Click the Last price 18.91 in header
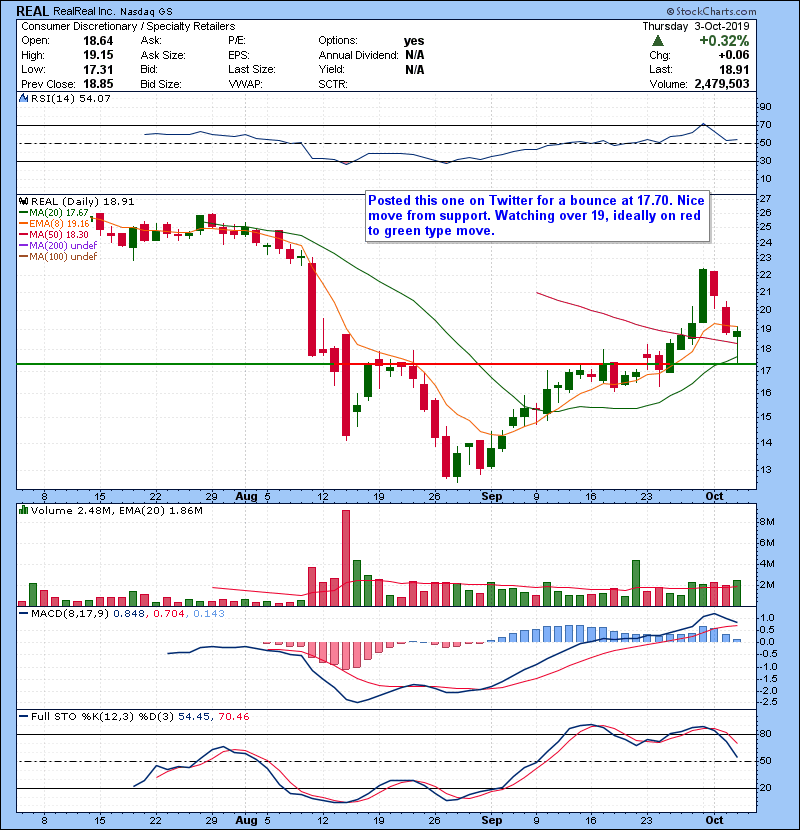800x830 pixels. (734, 69)
